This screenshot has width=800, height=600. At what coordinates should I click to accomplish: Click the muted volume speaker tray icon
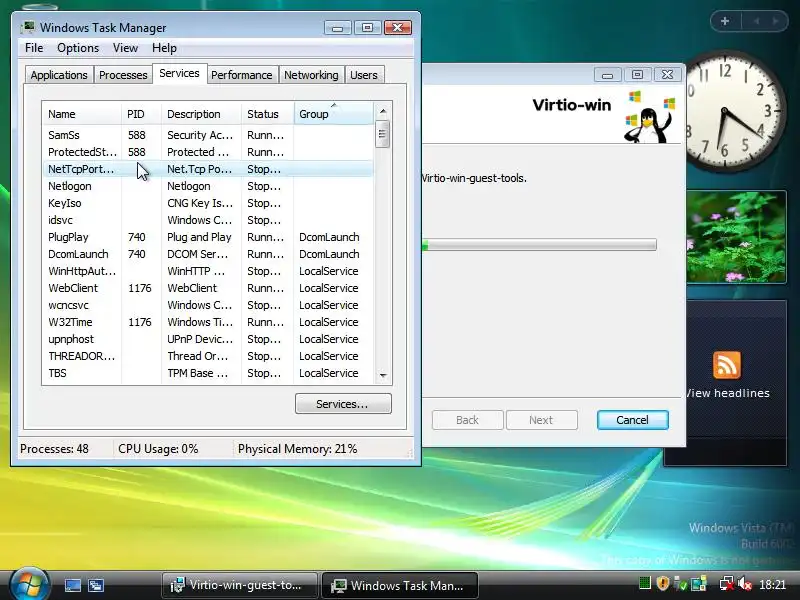tap(745, 583)
